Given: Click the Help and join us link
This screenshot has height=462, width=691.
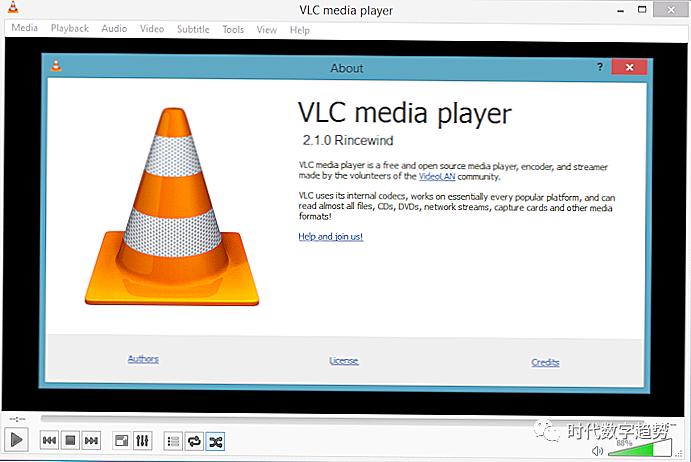Looking at the screenshot, I should (331, 236).
